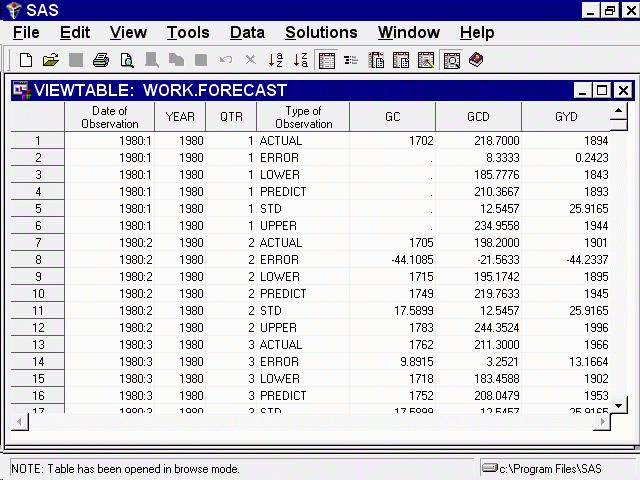
Task: Click the Type of Observation column header
Action: click(x=303, y=117)
